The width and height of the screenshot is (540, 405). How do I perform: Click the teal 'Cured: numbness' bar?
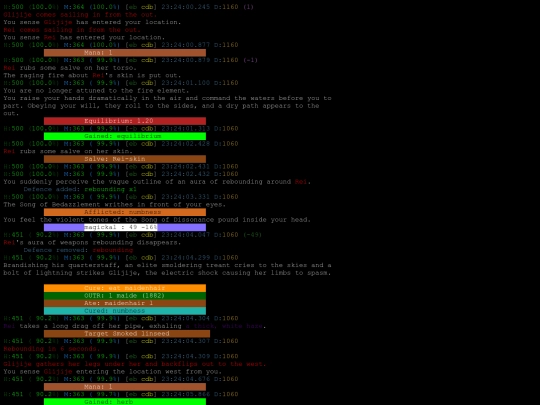[x=125, y=311]
